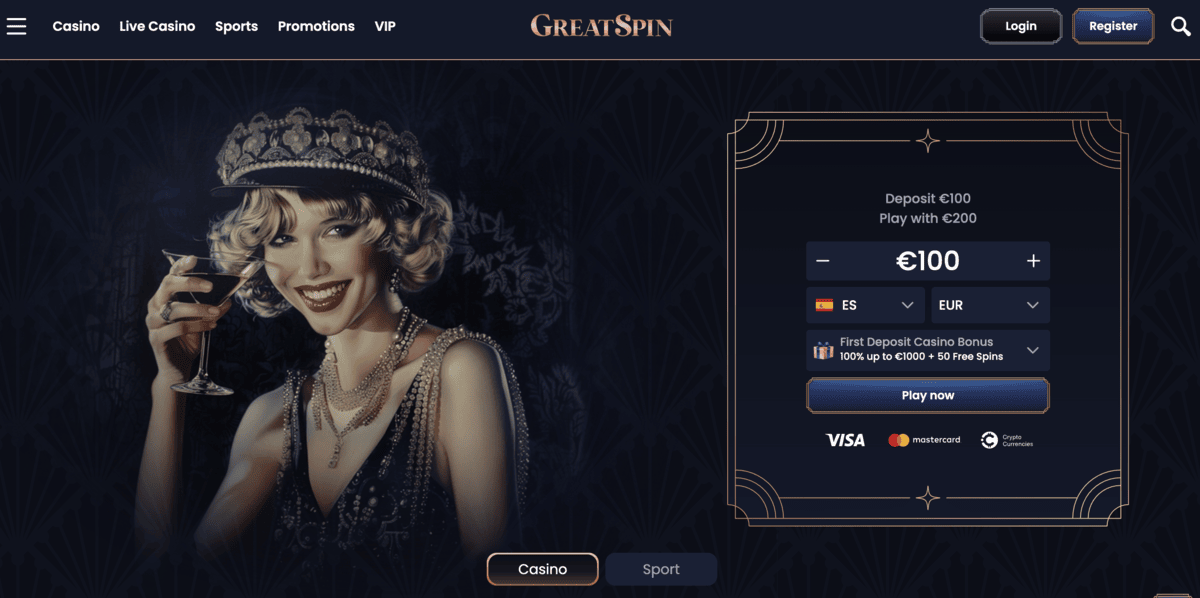This screenshot has height=598, width=1200.
Task: Go to the Promotions menu item
Action: pos(316,26)
